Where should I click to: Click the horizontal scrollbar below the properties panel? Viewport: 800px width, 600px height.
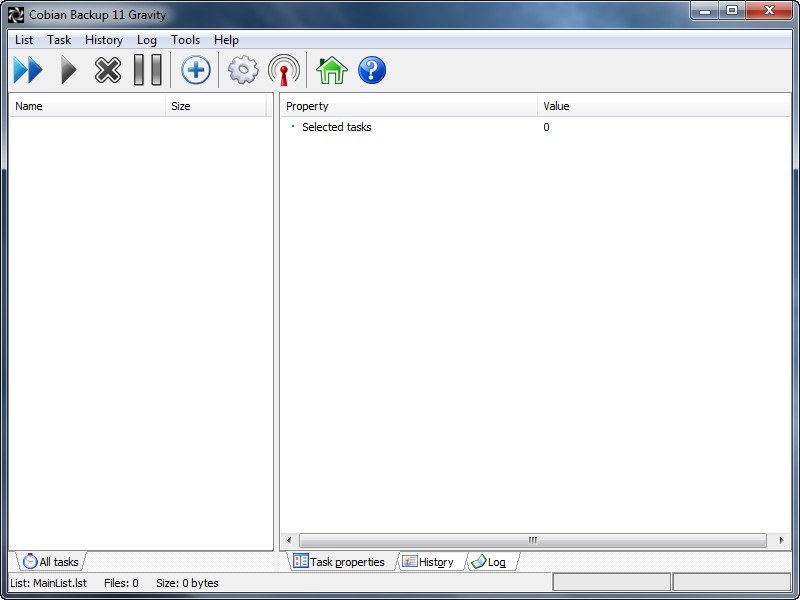pos(533,538)
